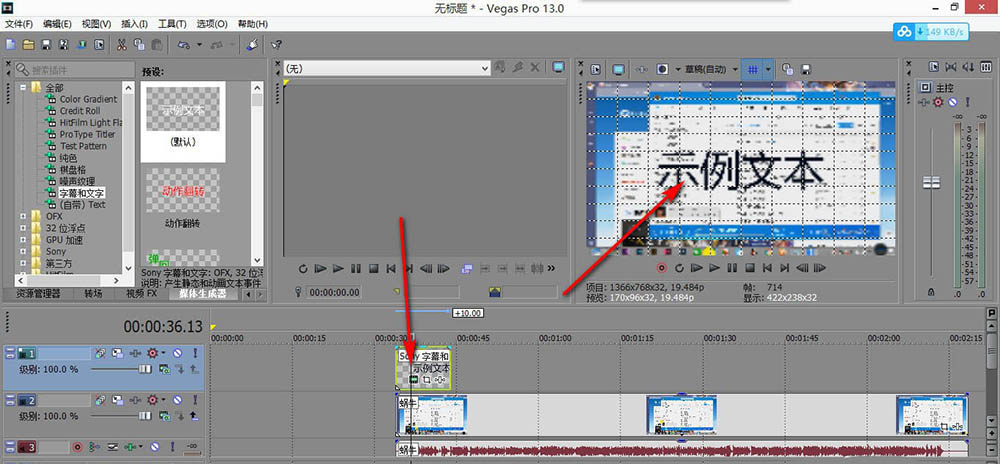The height and width of the screenshot is (464, 1000).
Task: Collapse the 全部 tree node
Action: tap(24, 87)
